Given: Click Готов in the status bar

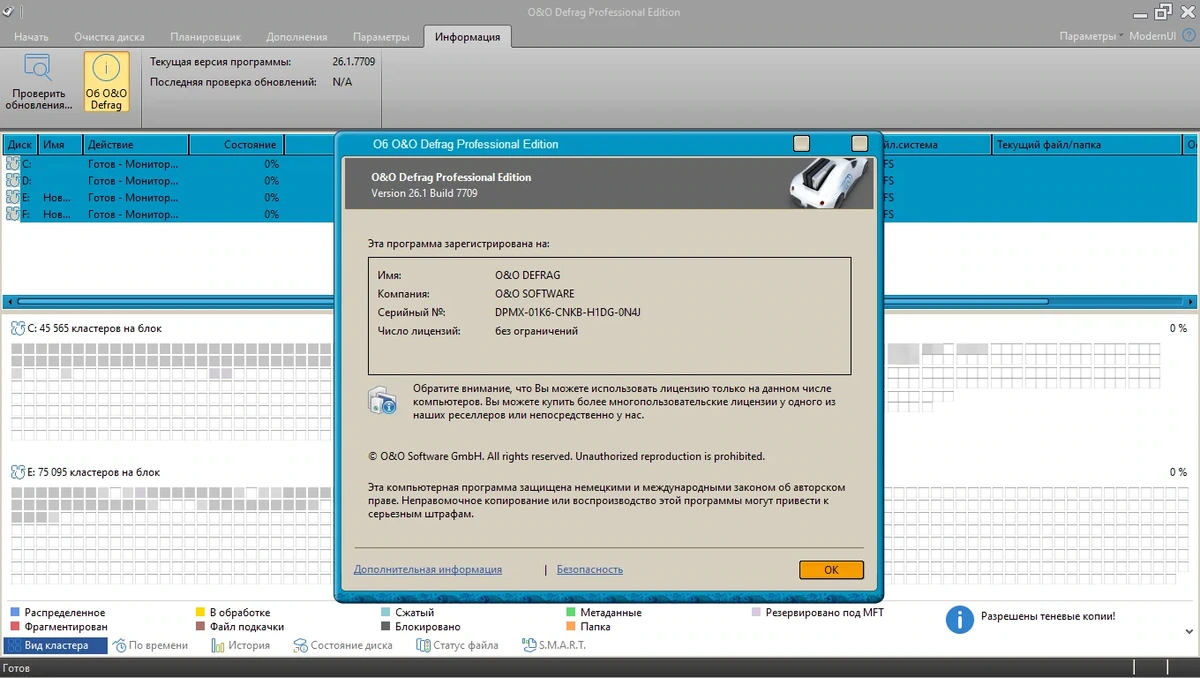Looking at the screenshot, I should [x=17, y=668].
